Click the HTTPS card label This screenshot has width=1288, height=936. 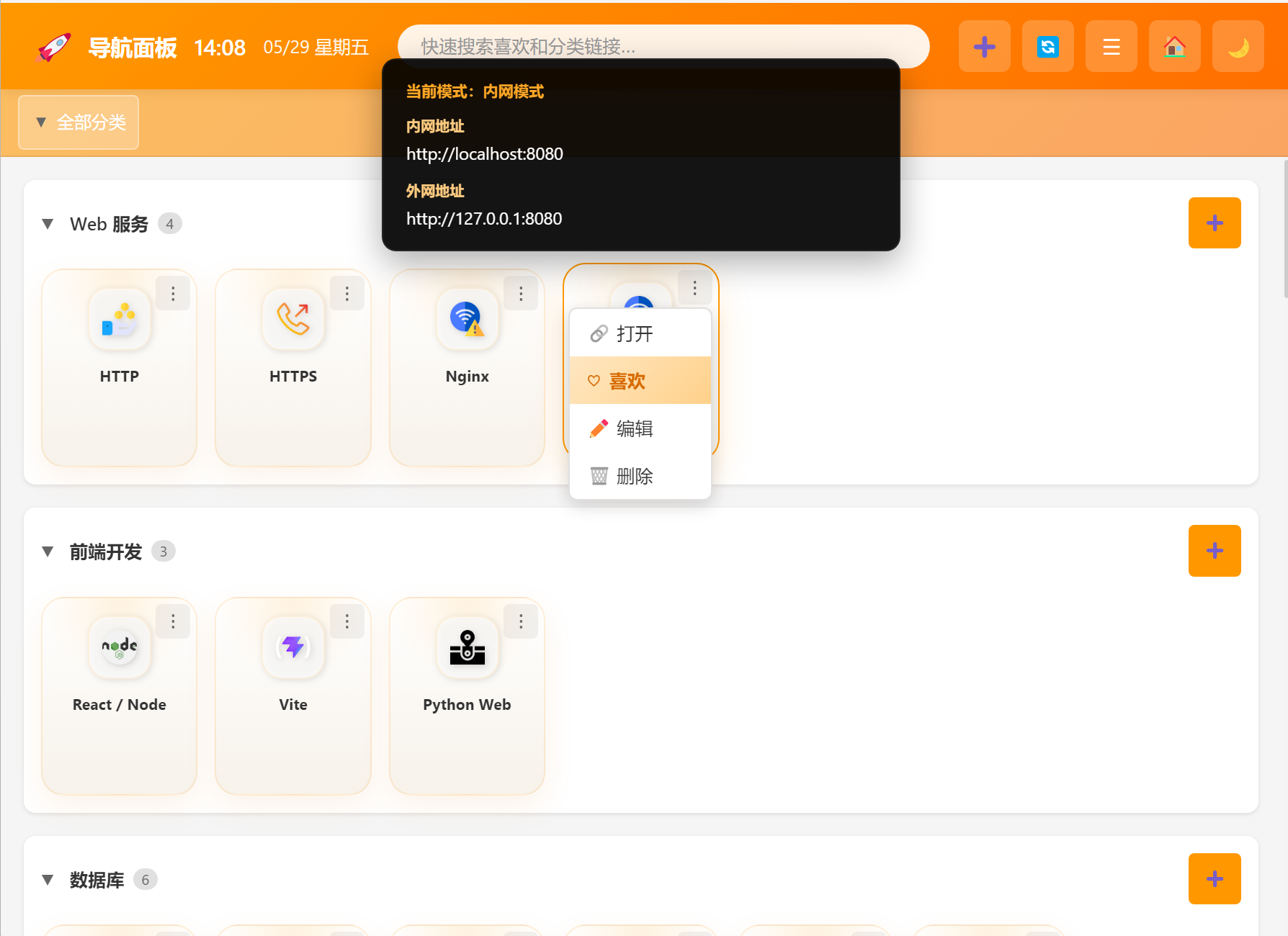click(x=293, y=377)
